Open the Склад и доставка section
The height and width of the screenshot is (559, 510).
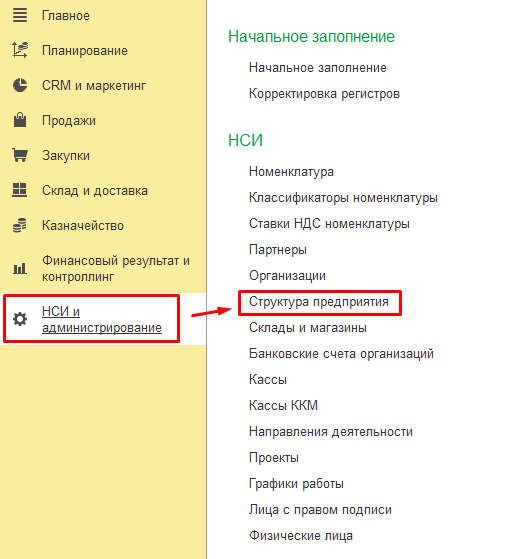tap(95, 190)
